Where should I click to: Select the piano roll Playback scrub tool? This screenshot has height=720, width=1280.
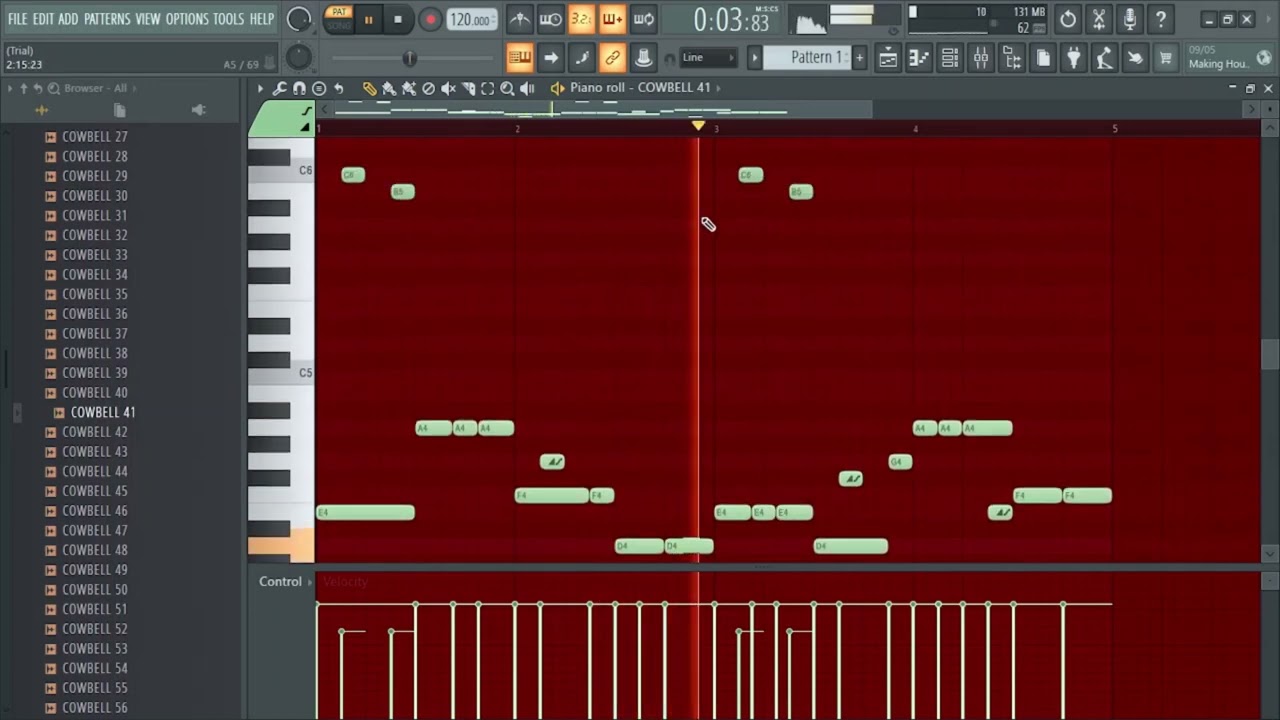coord(527,88)
